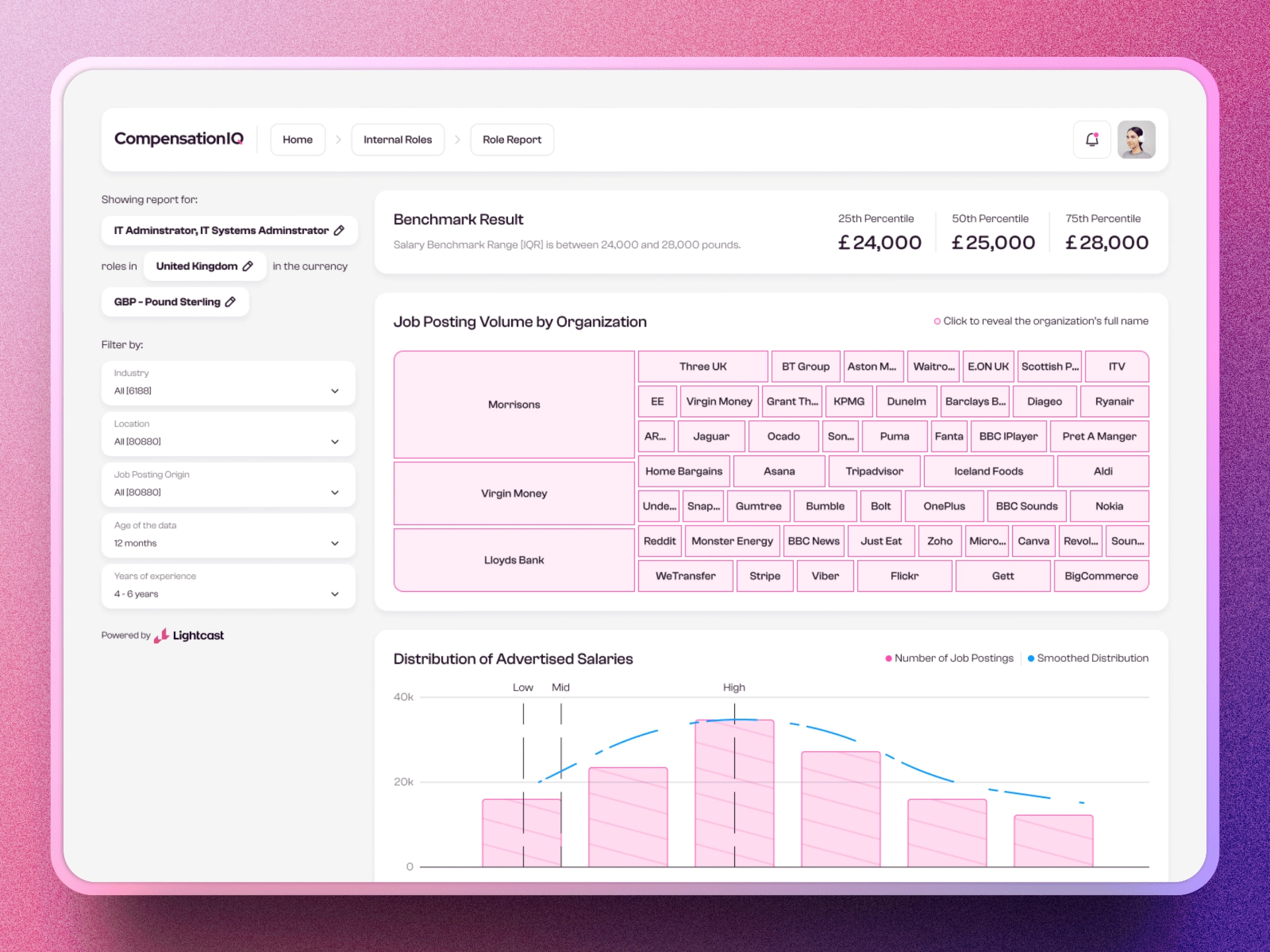Click the E.ON UK tile
Image resolution: width=1270 pixels, height=952 pixels.
pos(988,366)
